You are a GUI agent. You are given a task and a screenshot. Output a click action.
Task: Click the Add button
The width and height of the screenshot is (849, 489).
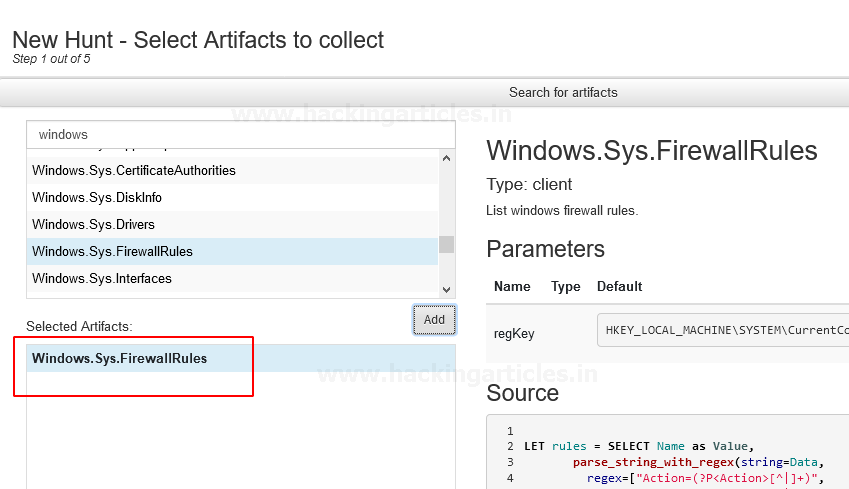pyautogui.click(x=434, y=320)
